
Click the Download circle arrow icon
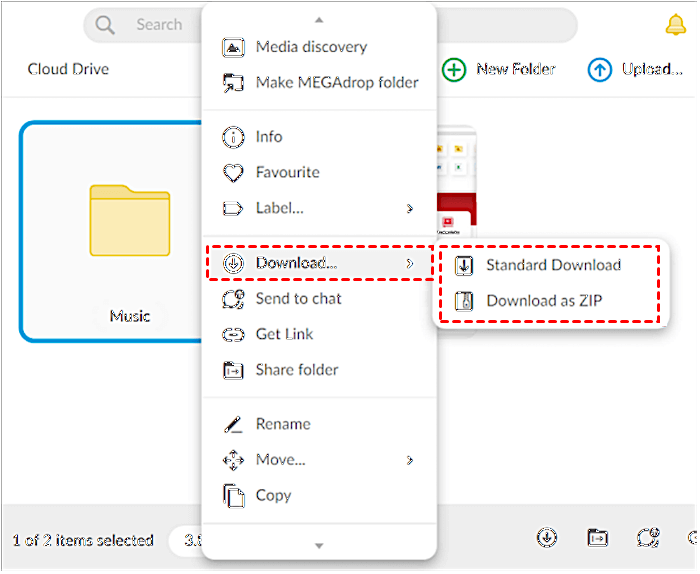pyautogui.click(x=233, y=263)
